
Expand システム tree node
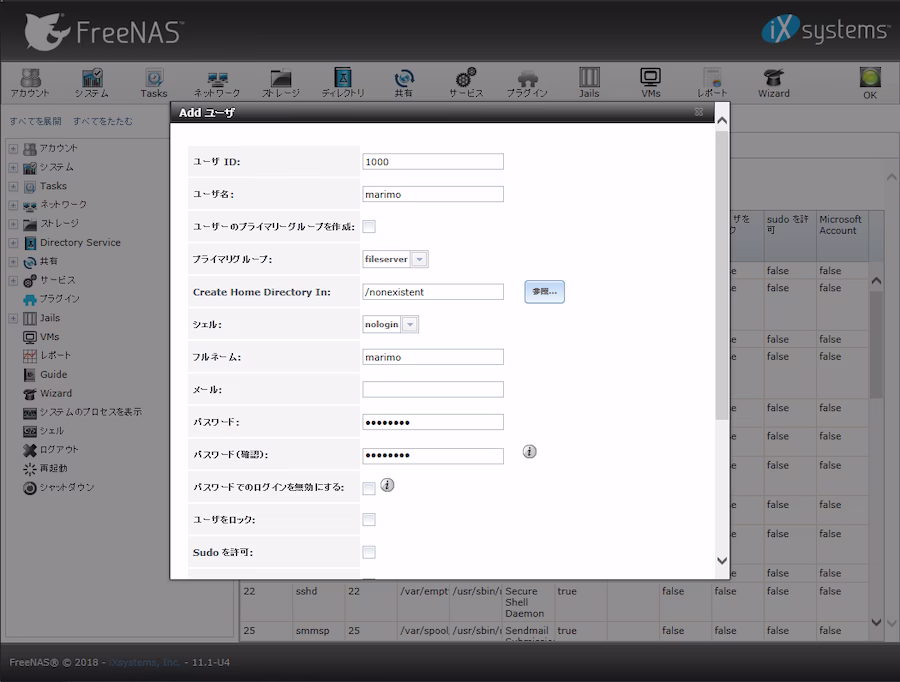coord(13,168)
